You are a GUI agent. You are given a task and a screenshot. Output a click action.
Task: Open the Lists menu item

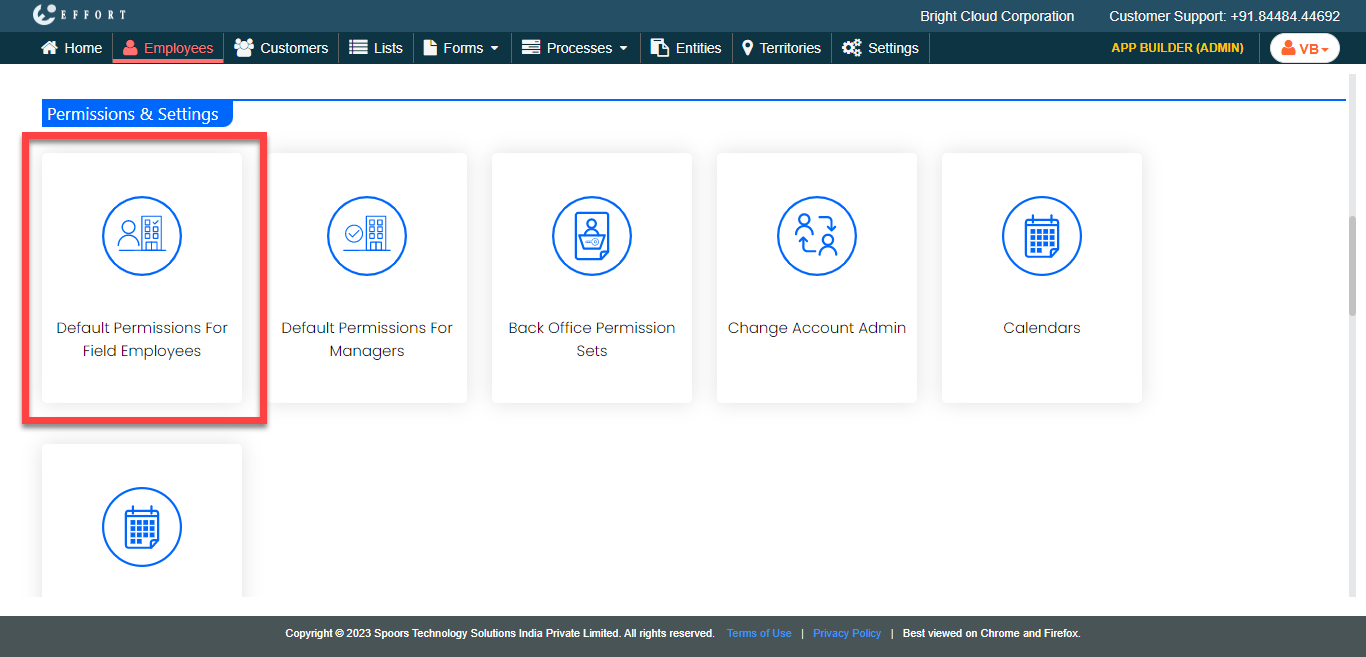click(x=376, y=48)
